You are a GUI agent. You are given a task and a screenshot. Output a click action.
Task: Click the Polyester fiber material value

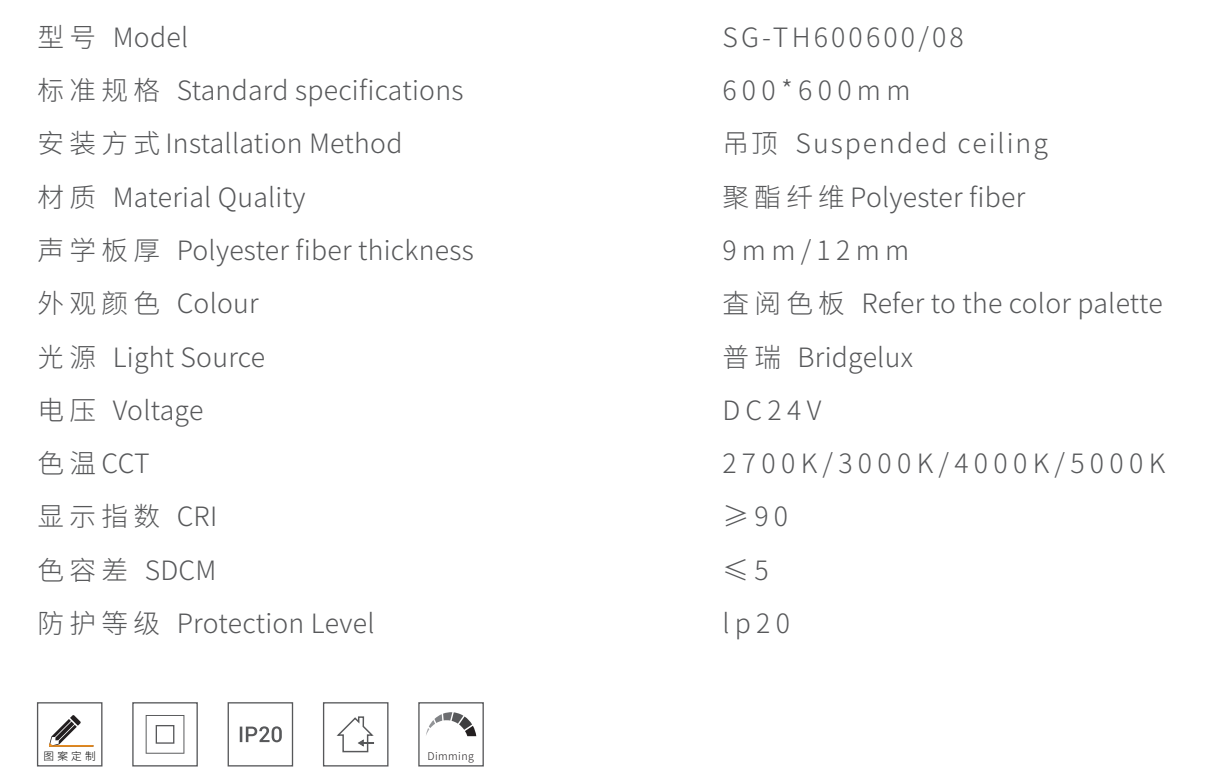874,198
